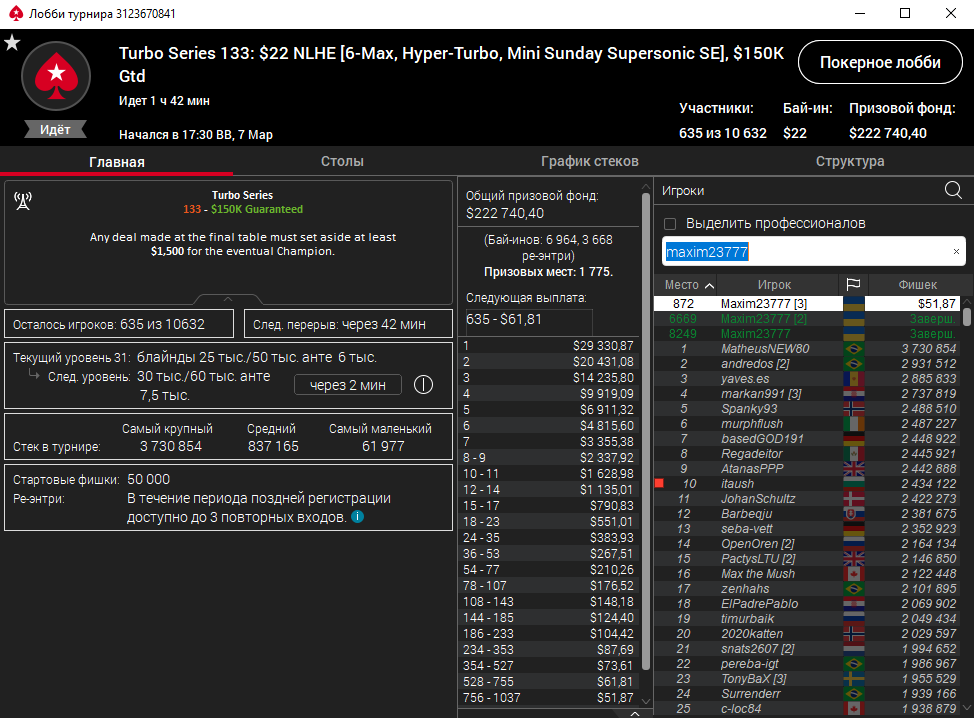Click the flag next to JohanSchultz
Image resolution: width=974 pixels, height=718 pixels.
854,499
